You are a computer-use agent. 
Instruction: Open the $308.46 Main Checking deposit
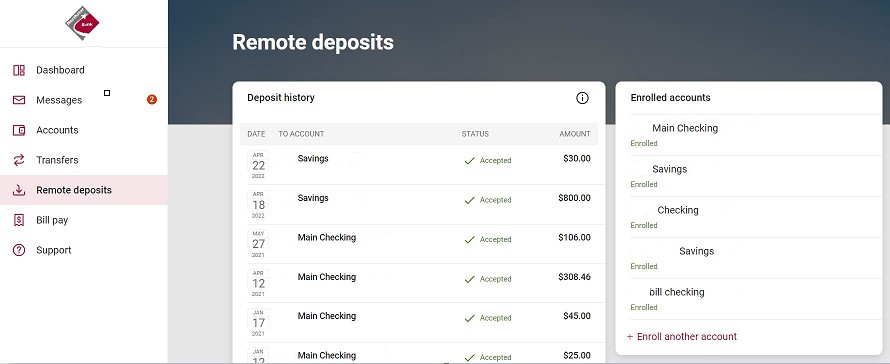coord(419,283)
